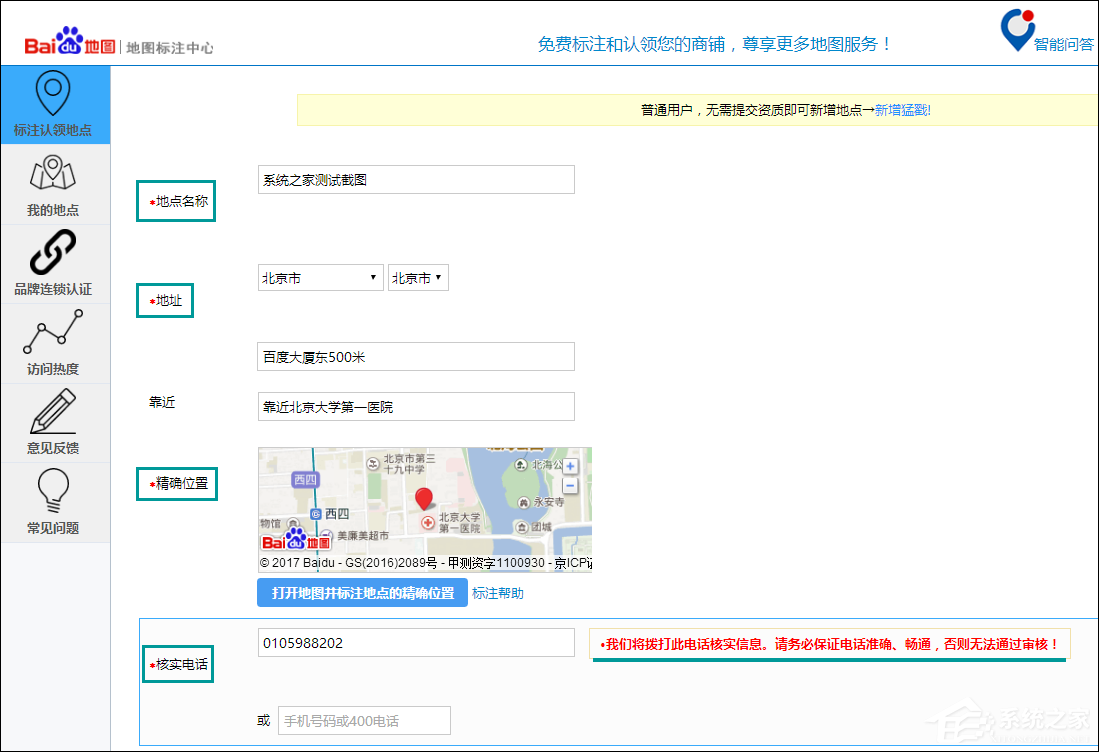
Task: Expand the province dropdown showing 北京市
Action: point(320,277)
